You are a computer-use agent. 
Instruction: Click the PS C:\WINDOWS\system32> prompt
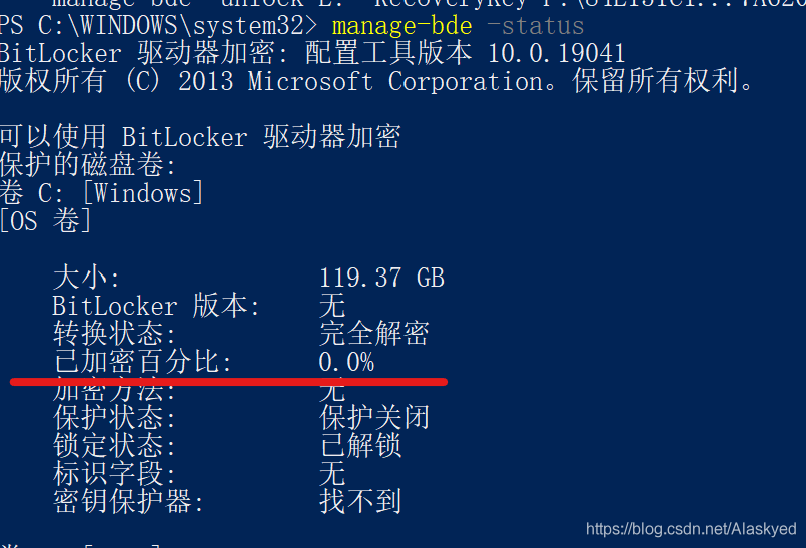(158, 26)
